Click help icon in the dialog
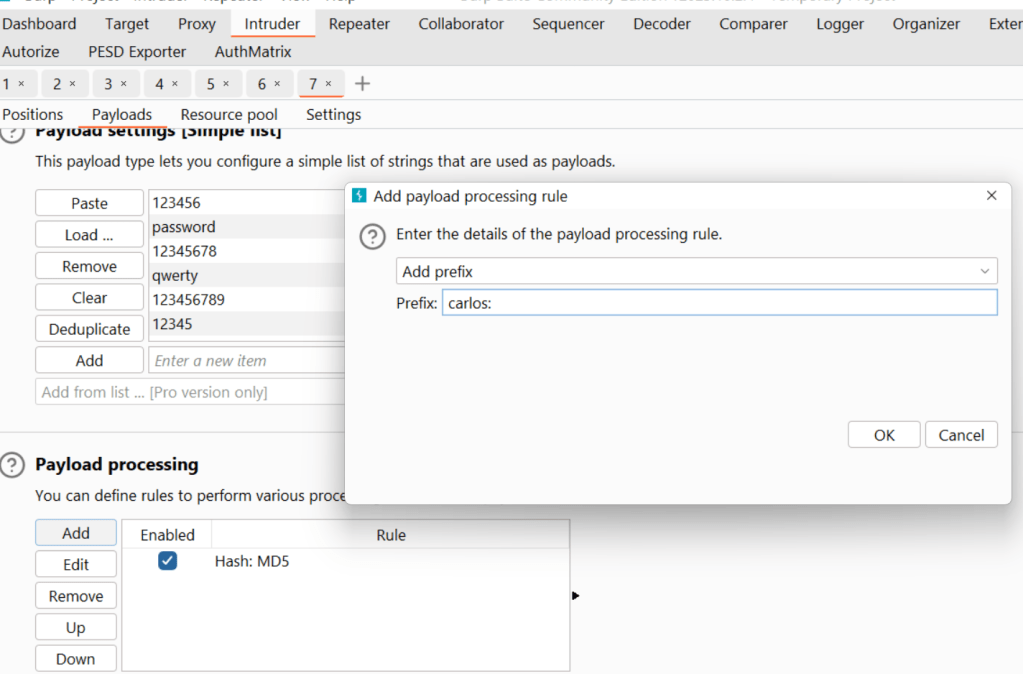Viewport: 1023px width, 674px height. (372, 236)
